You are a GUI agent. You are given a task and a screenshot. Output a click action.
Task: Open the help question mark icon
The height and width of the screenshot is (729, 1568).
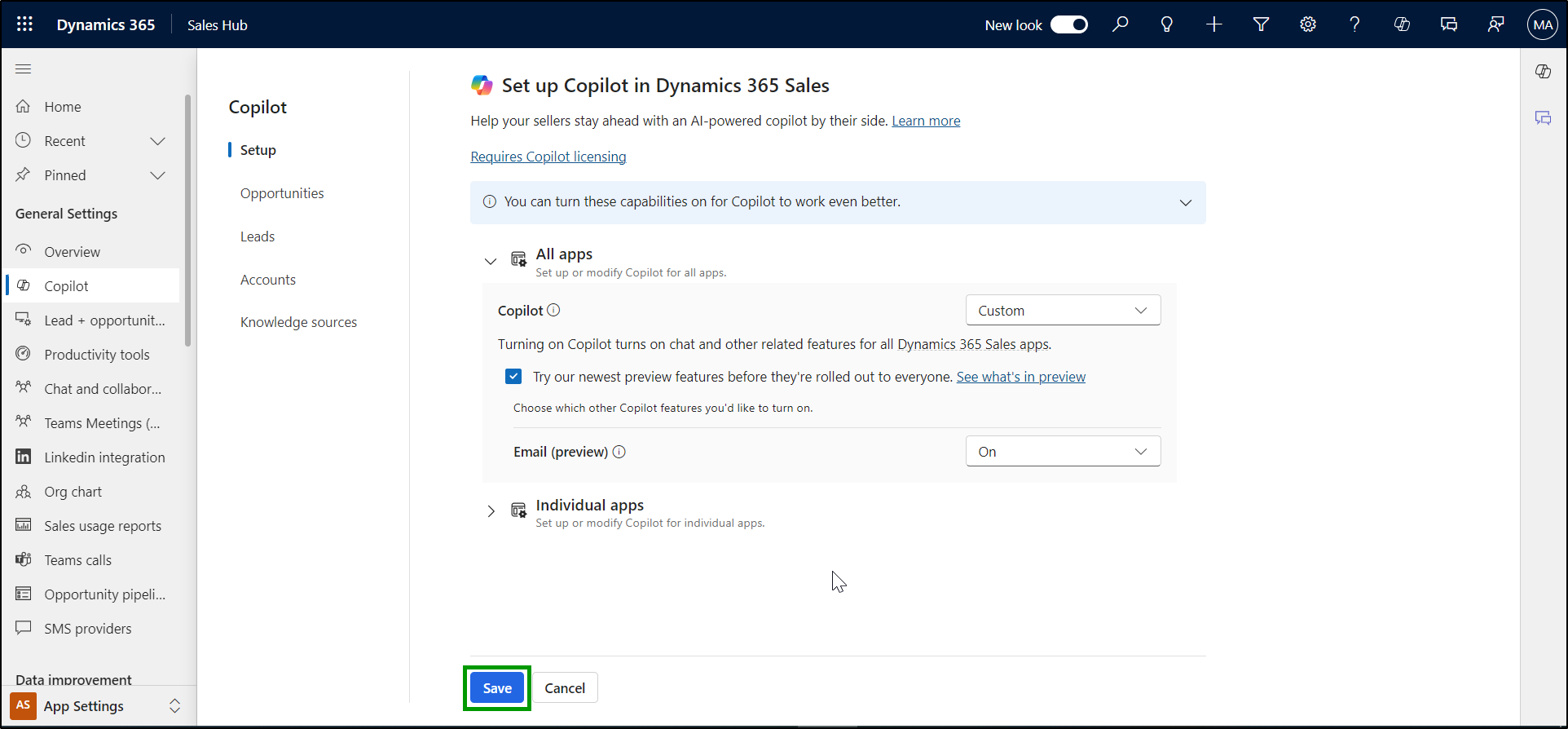(1354, 24)
